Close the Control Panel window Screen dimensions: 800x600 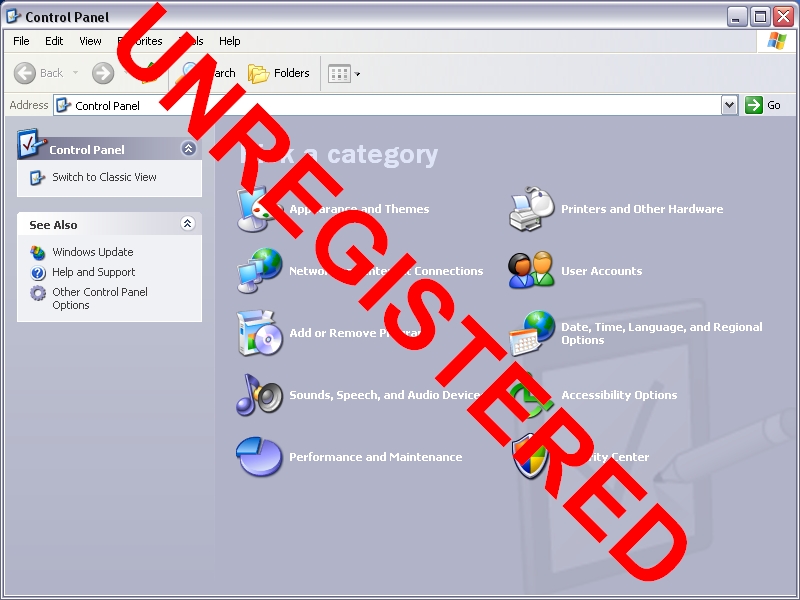783,17
